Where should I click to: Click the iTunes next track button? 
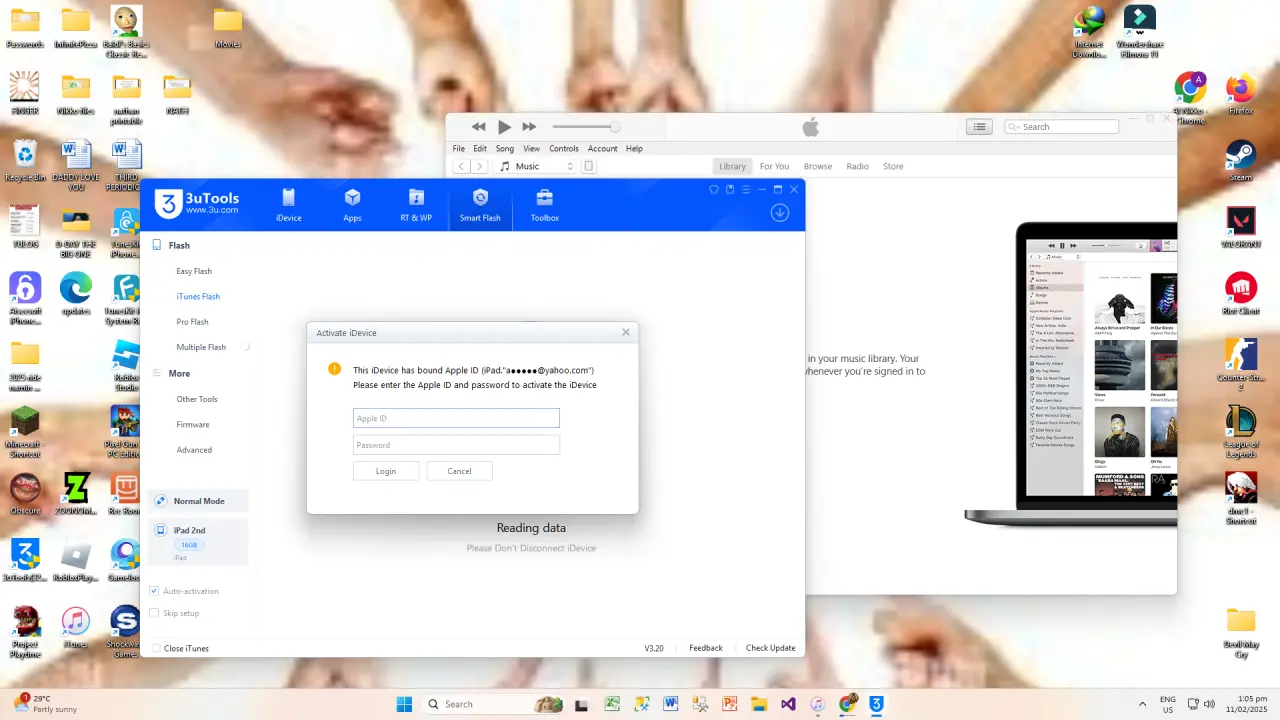click(529, 127)
